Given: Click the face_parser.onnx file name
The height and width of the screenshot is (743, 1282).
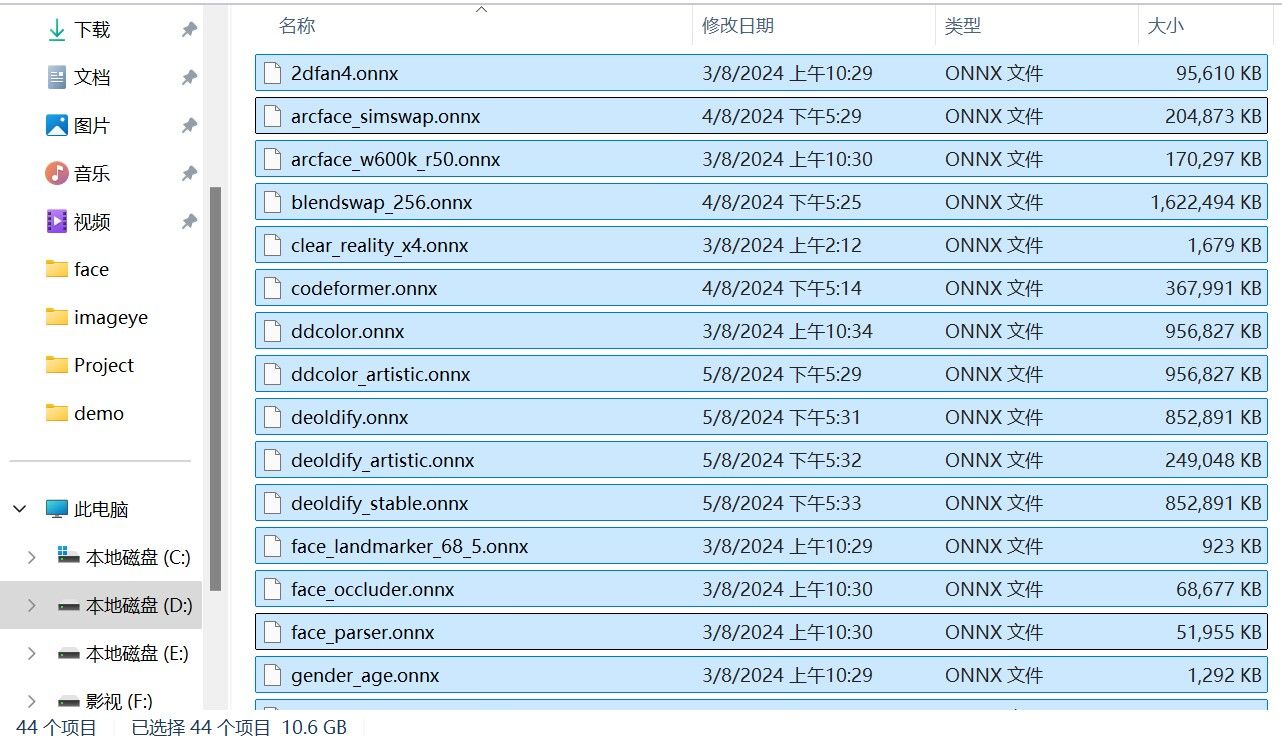Looking at the screenshot, I should 363,632.
